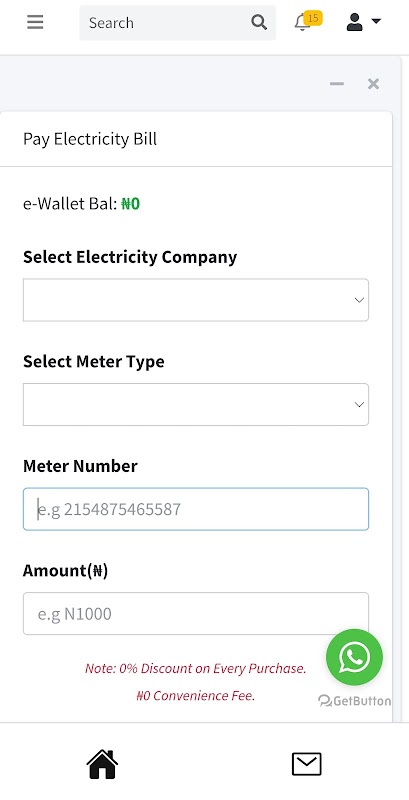Open the Select Electricity Company dropdown
This screenshot has height=800, width=409.
tap(196, 300)
